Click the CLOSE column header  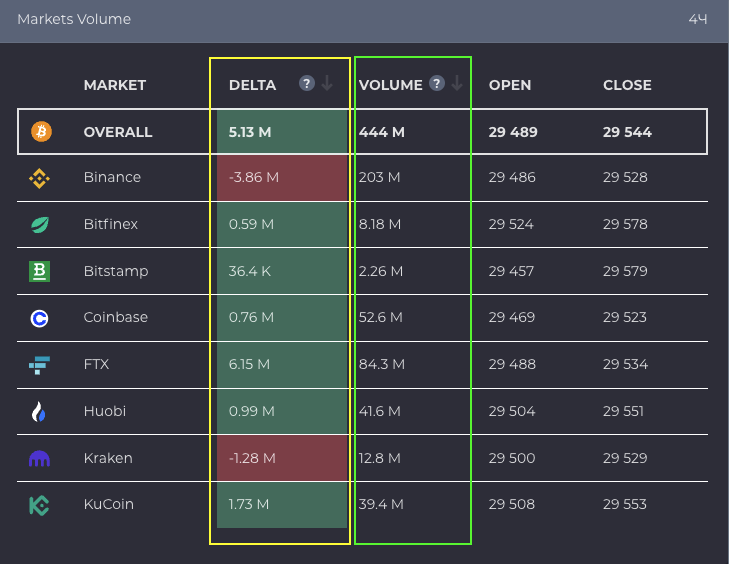pyautogui.click(x=627, y=85)
